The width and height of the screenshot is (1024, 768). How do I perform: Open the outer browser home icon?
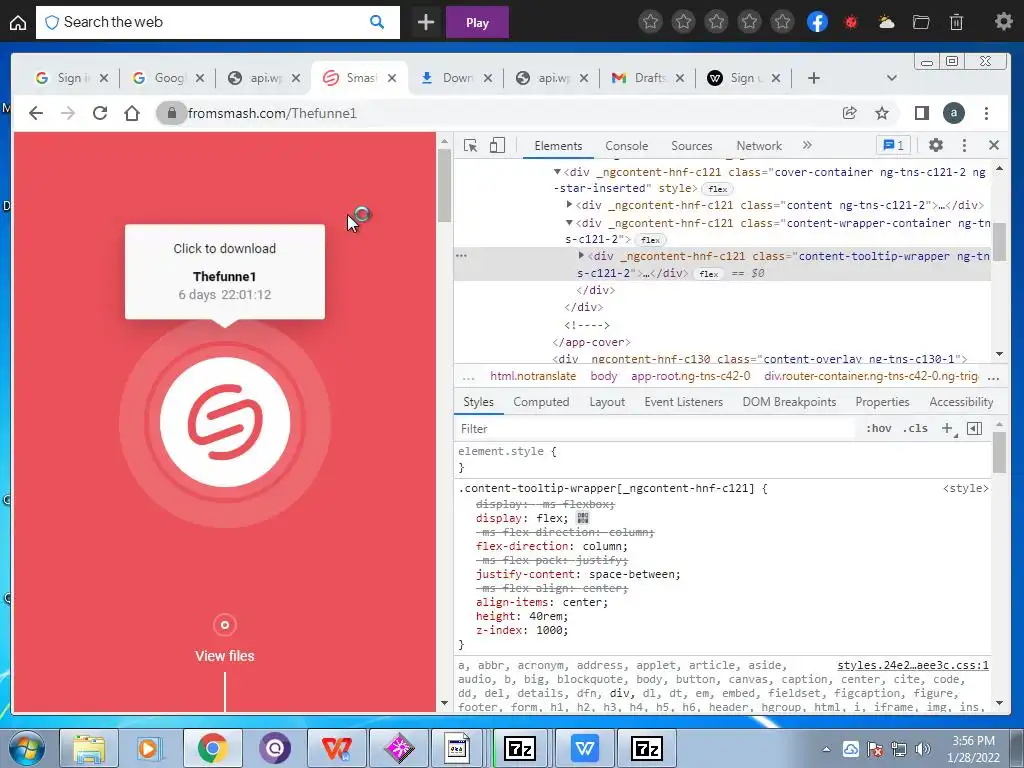pos(18,22)
